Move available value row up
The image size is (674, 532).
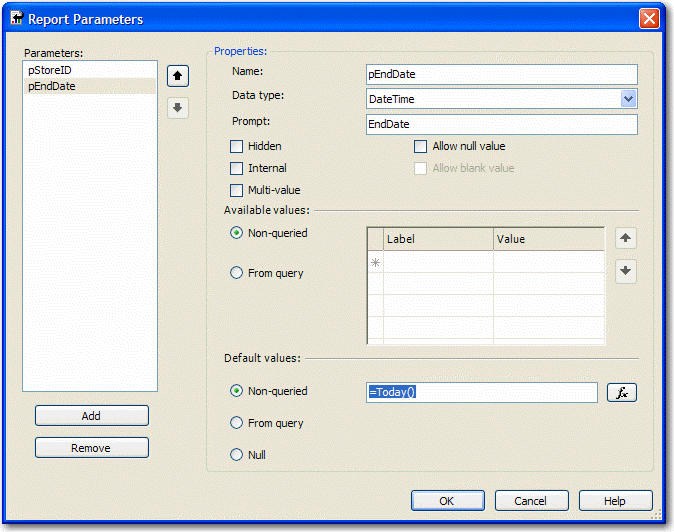[626, 238]
